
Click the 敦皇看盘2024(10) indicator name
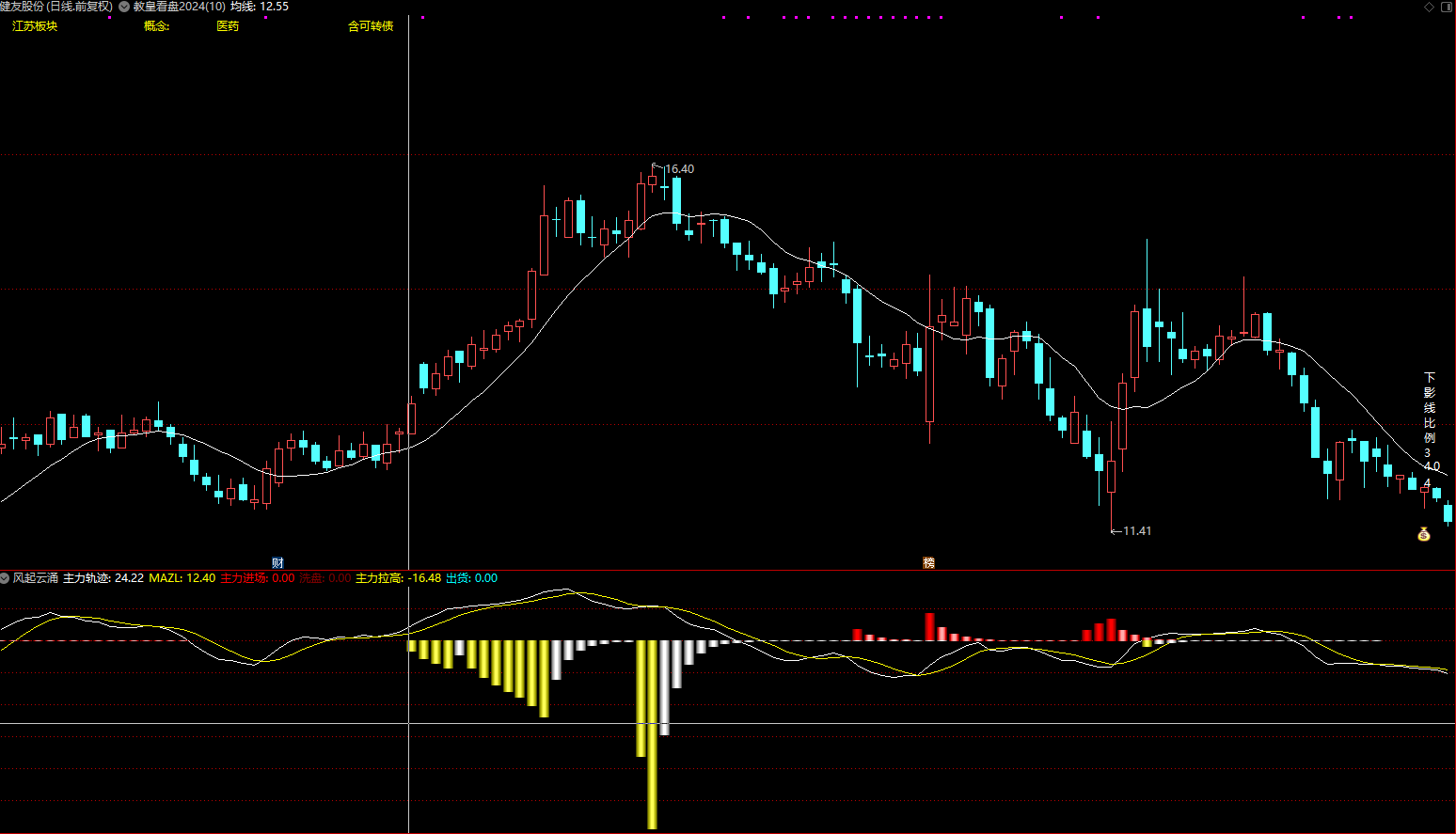tap(180, 7)
